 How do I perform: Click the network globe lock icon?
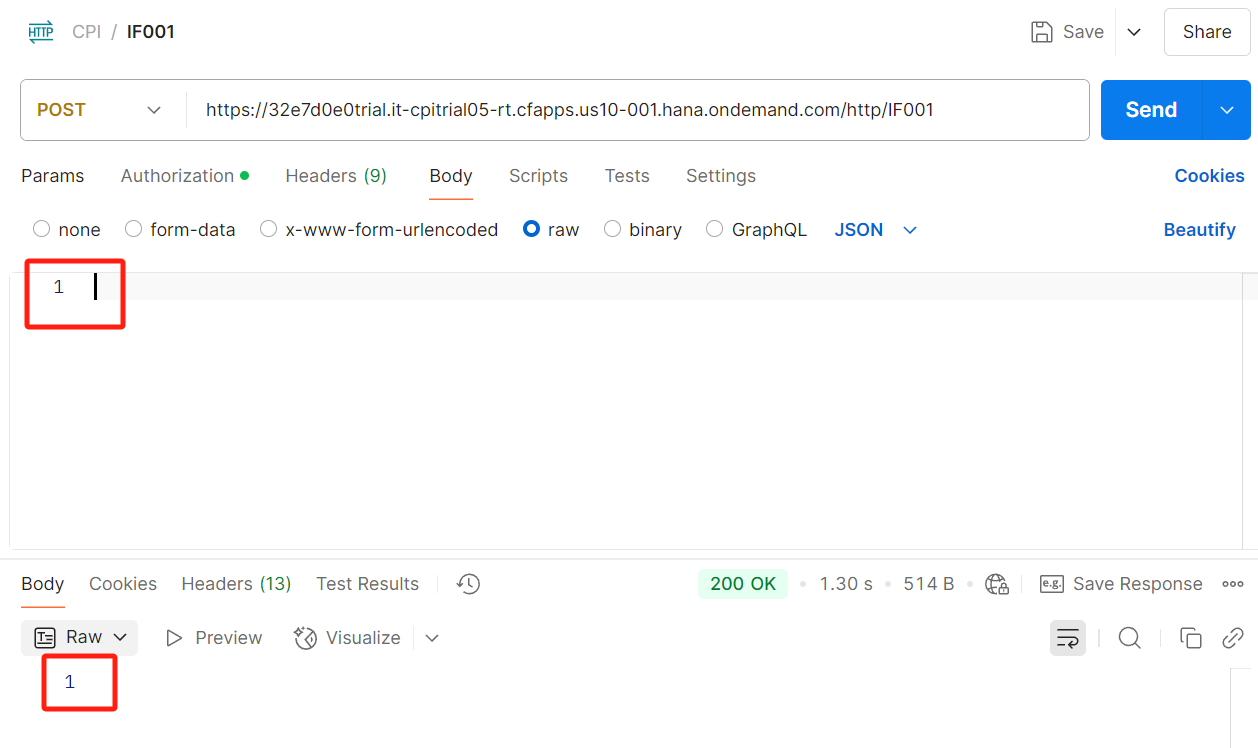coord(997,584)
